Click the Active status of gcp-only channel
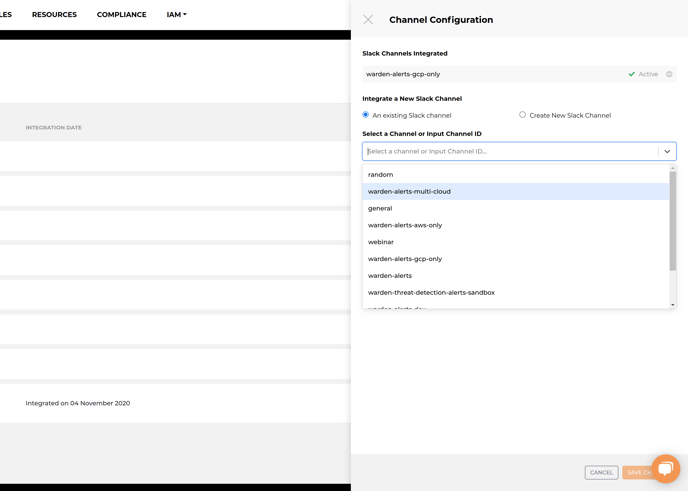 coord(643,74)
